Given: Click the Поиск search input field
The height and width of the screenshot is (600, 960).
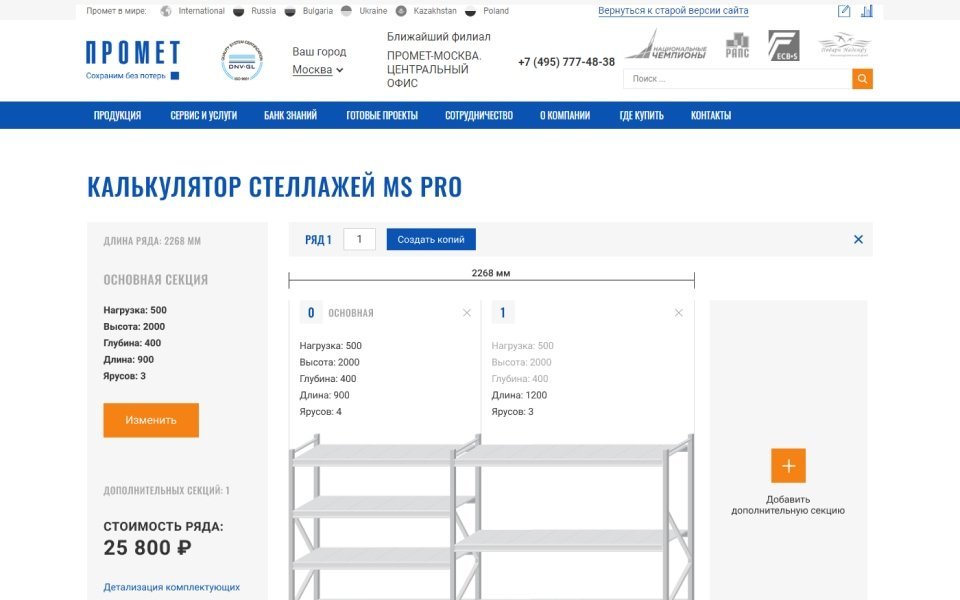Looking at the screenshot, I should pos(737,78).
